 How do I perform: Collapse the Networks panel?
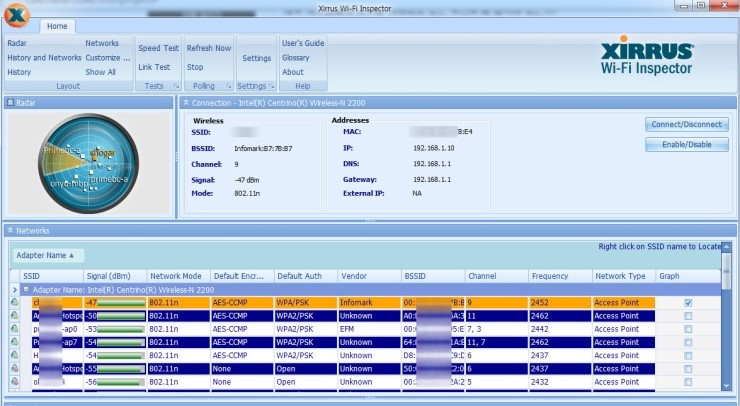10,230
